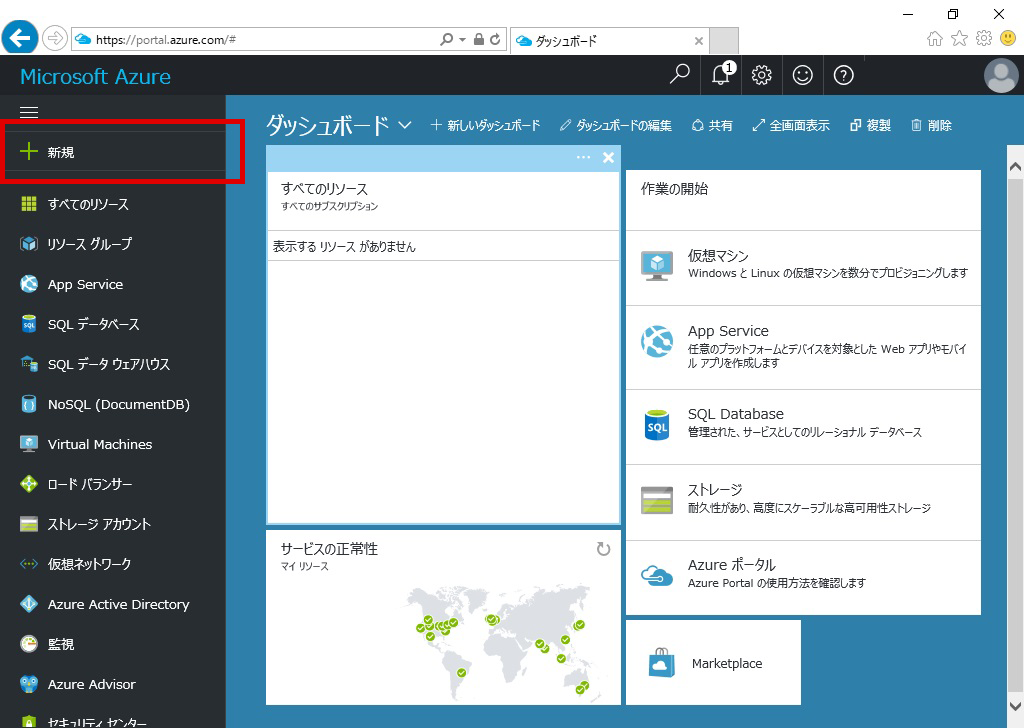Open the Azure ポータル getting started item
Screen dimensions: 1024x728
tap(803, 577)
